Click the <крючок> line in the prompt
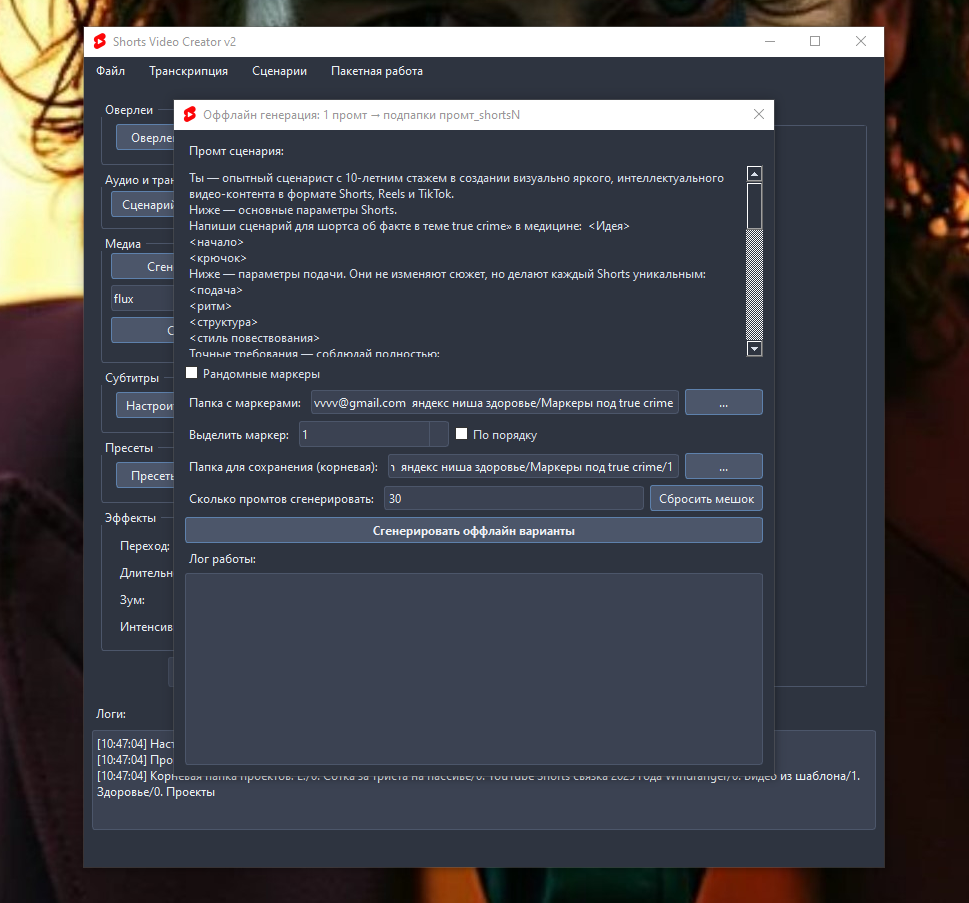 218,258
